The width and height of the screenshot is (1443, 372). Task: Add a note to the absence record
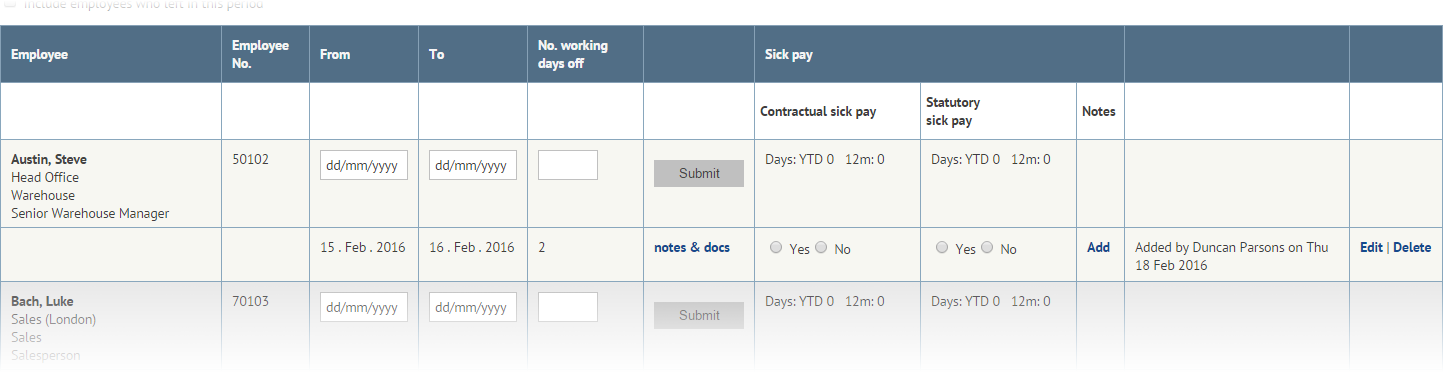click(1098, 247)
